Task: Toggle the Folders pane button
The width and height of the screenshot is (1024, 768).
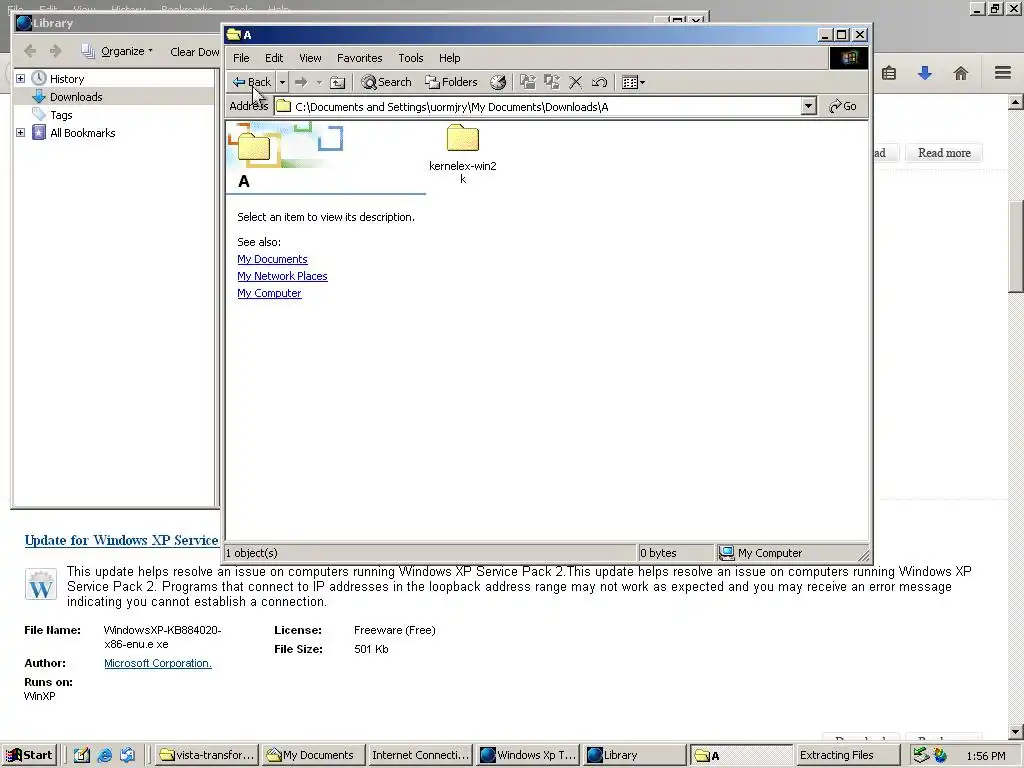Action: (x=451, y=82)
